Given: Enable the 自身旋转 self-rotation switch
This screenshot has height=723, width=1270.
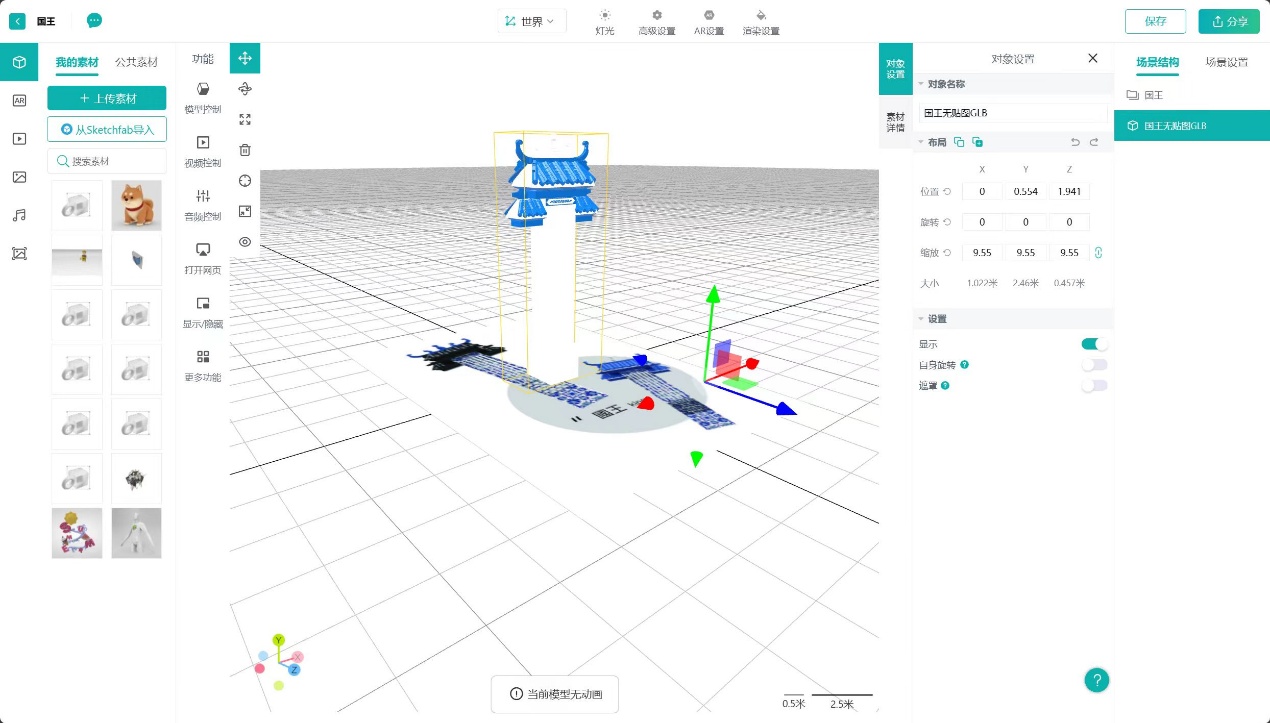Looking at the screenshot, I should [1094, 365].
